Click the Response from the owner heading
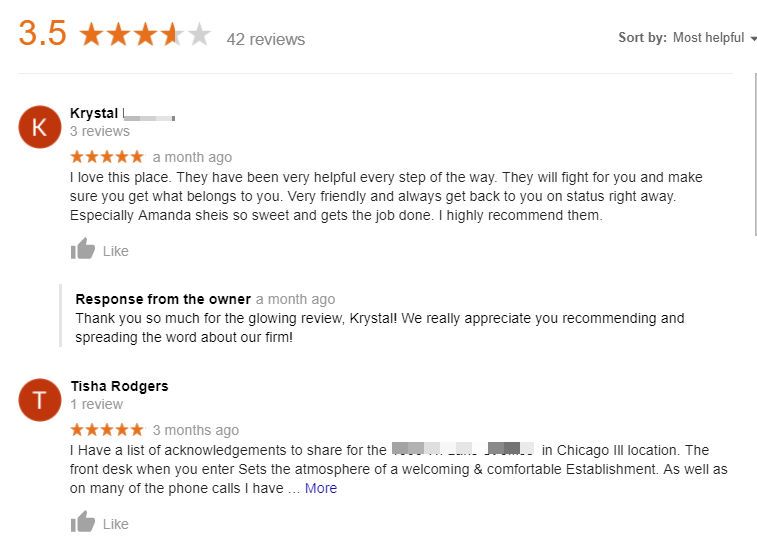The width and height of the screenshot is (757, 543). pyautogui.click(x=163, y=299)
